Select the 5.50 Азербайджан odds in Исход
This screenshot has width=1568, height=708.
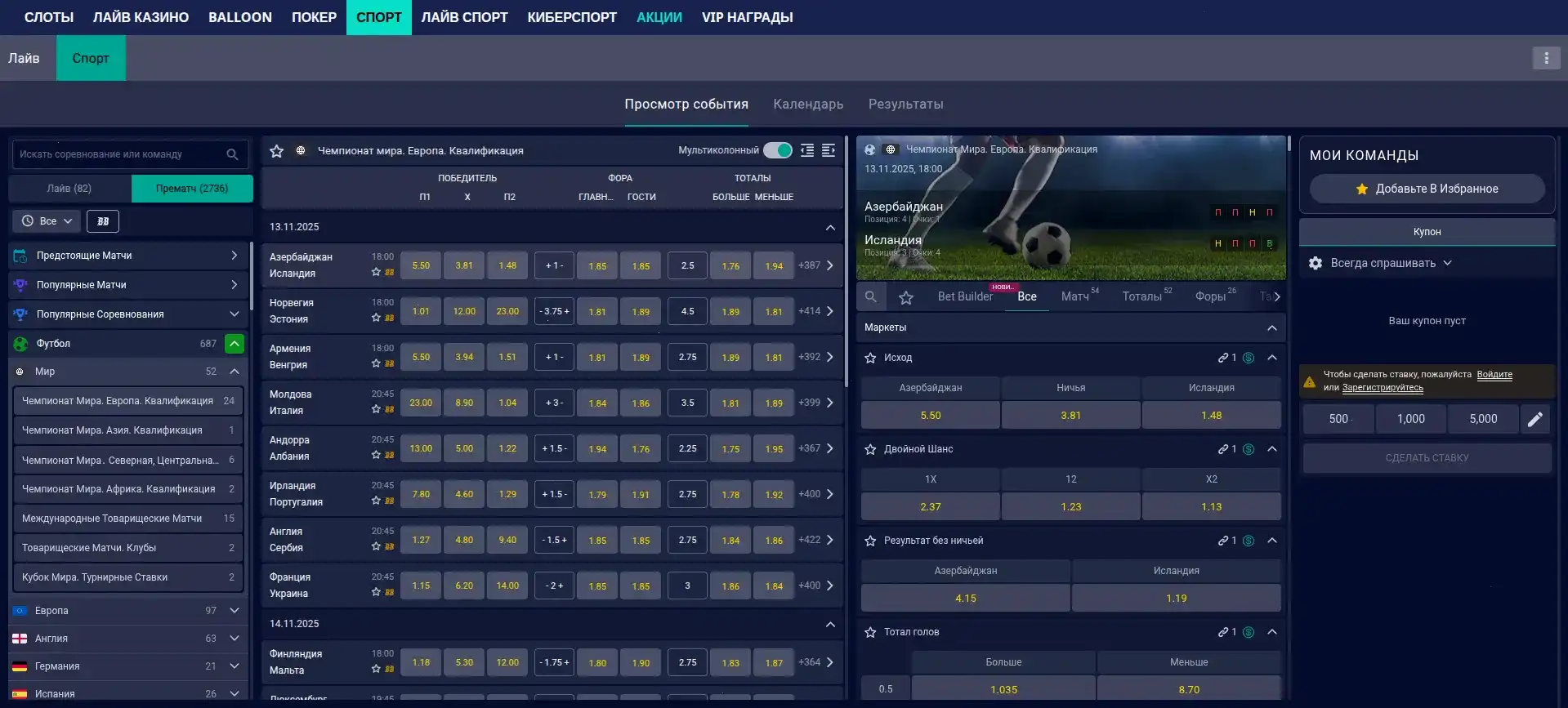930,416
